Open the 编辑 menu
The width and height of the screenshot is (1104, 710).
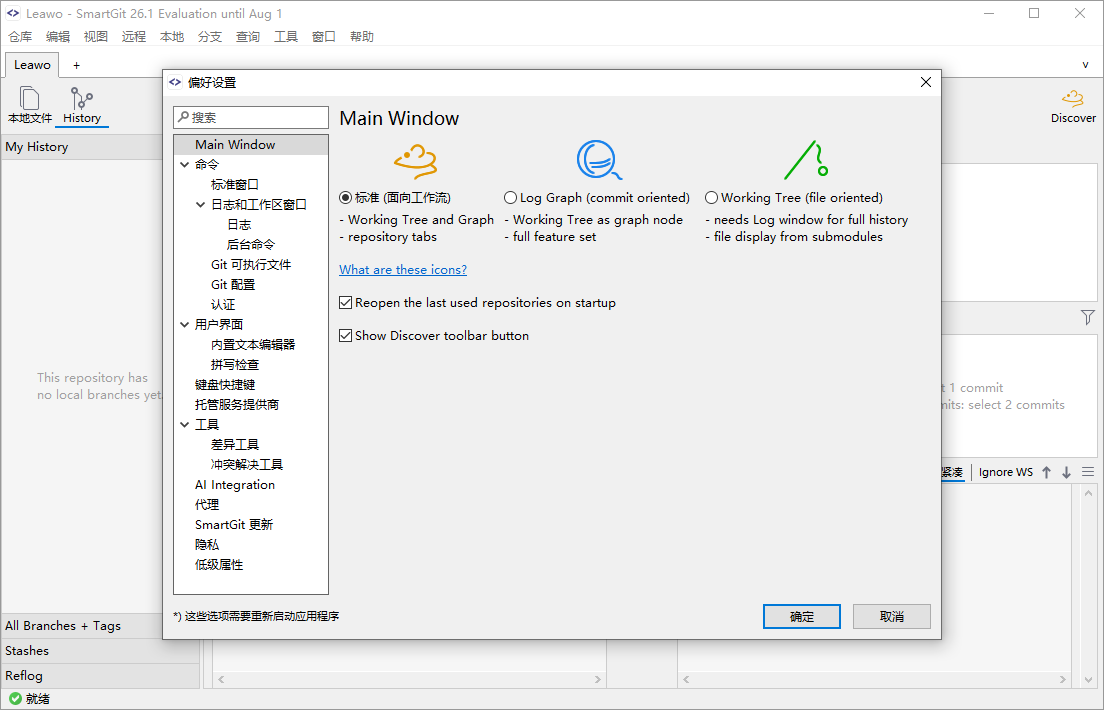pyautogui.click(x=58, y=37)
